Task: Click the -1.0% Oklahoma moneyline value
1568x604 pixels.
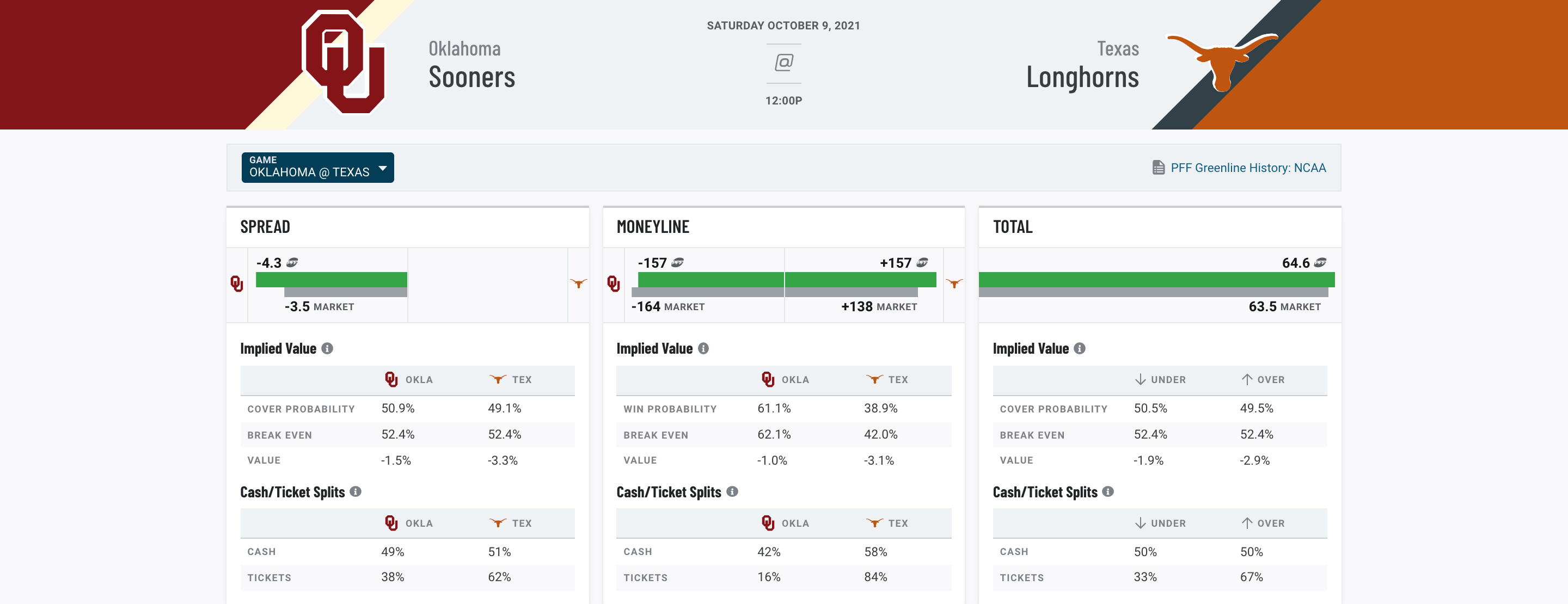Action: coord(773,460)
